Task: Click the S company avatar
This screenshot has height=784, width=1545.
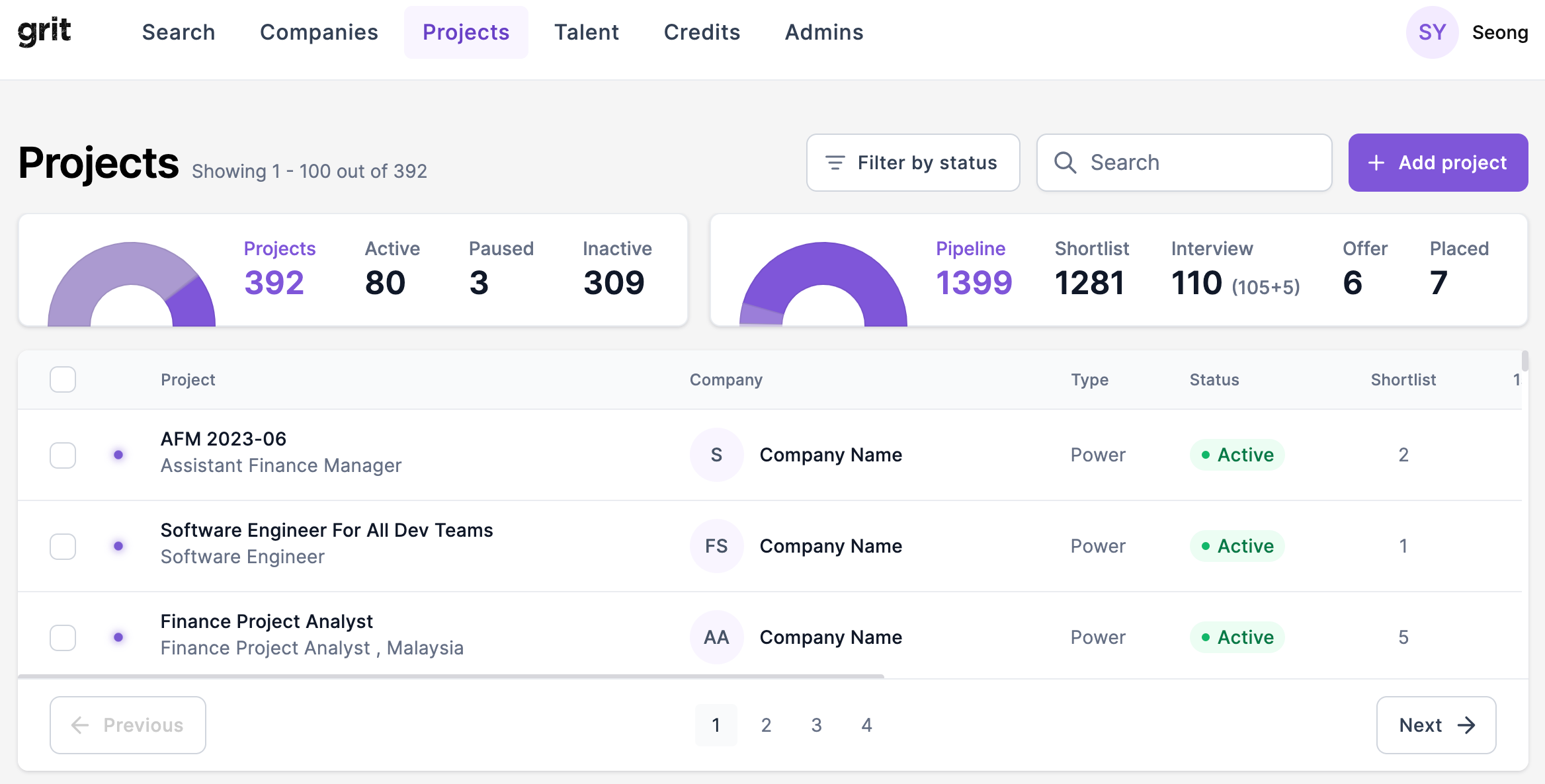Action: coord(716,455)
